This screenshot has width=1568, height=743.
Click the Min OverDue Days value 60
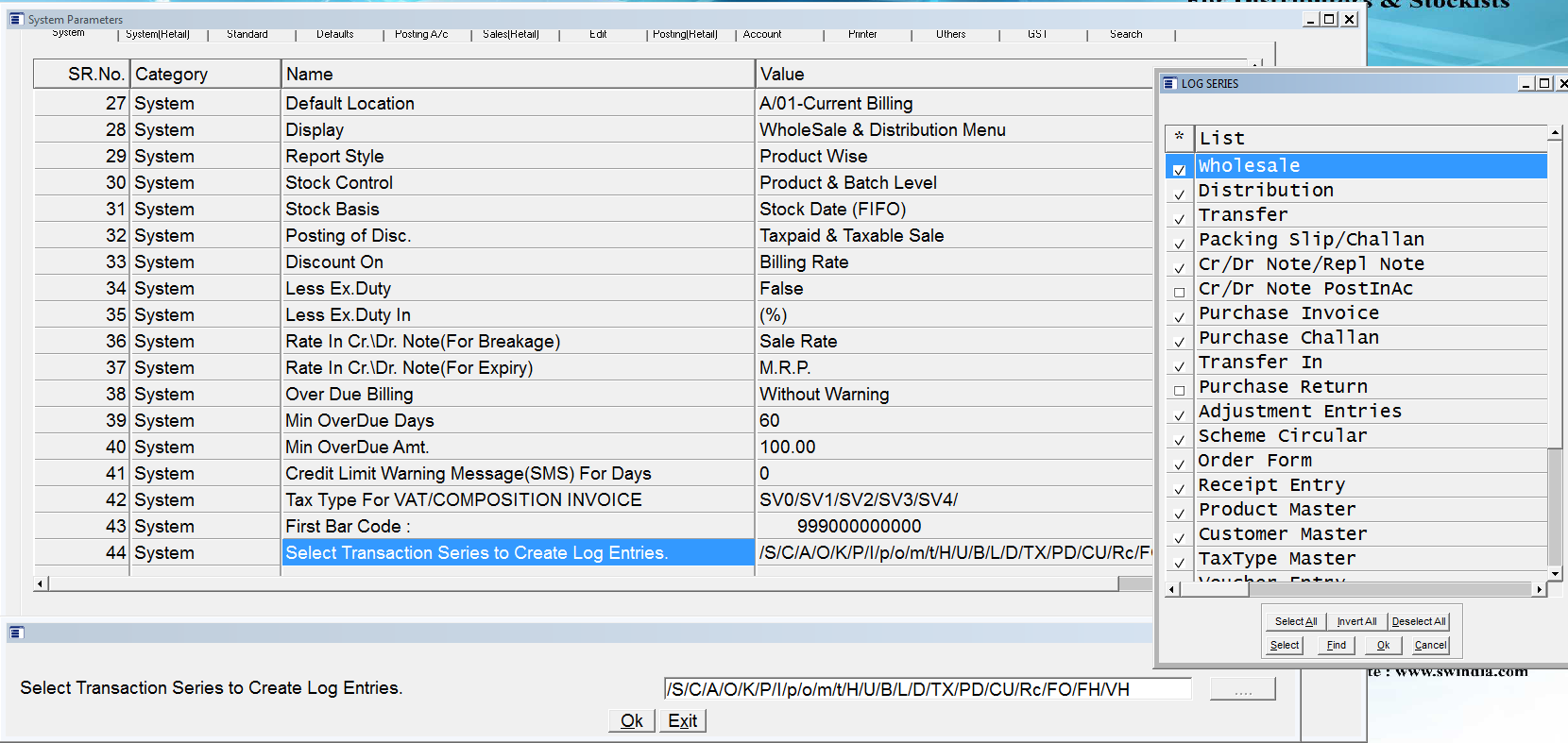(x=770, y=420)
